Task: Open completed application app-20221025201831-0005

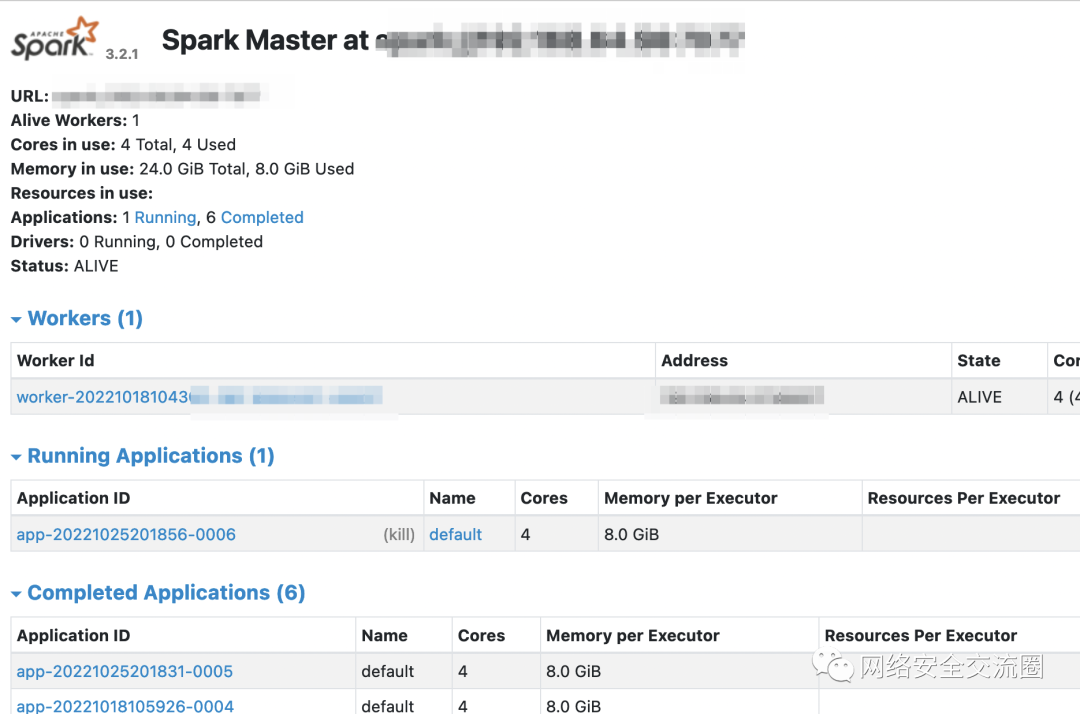Action: click(x=125, y=671)
